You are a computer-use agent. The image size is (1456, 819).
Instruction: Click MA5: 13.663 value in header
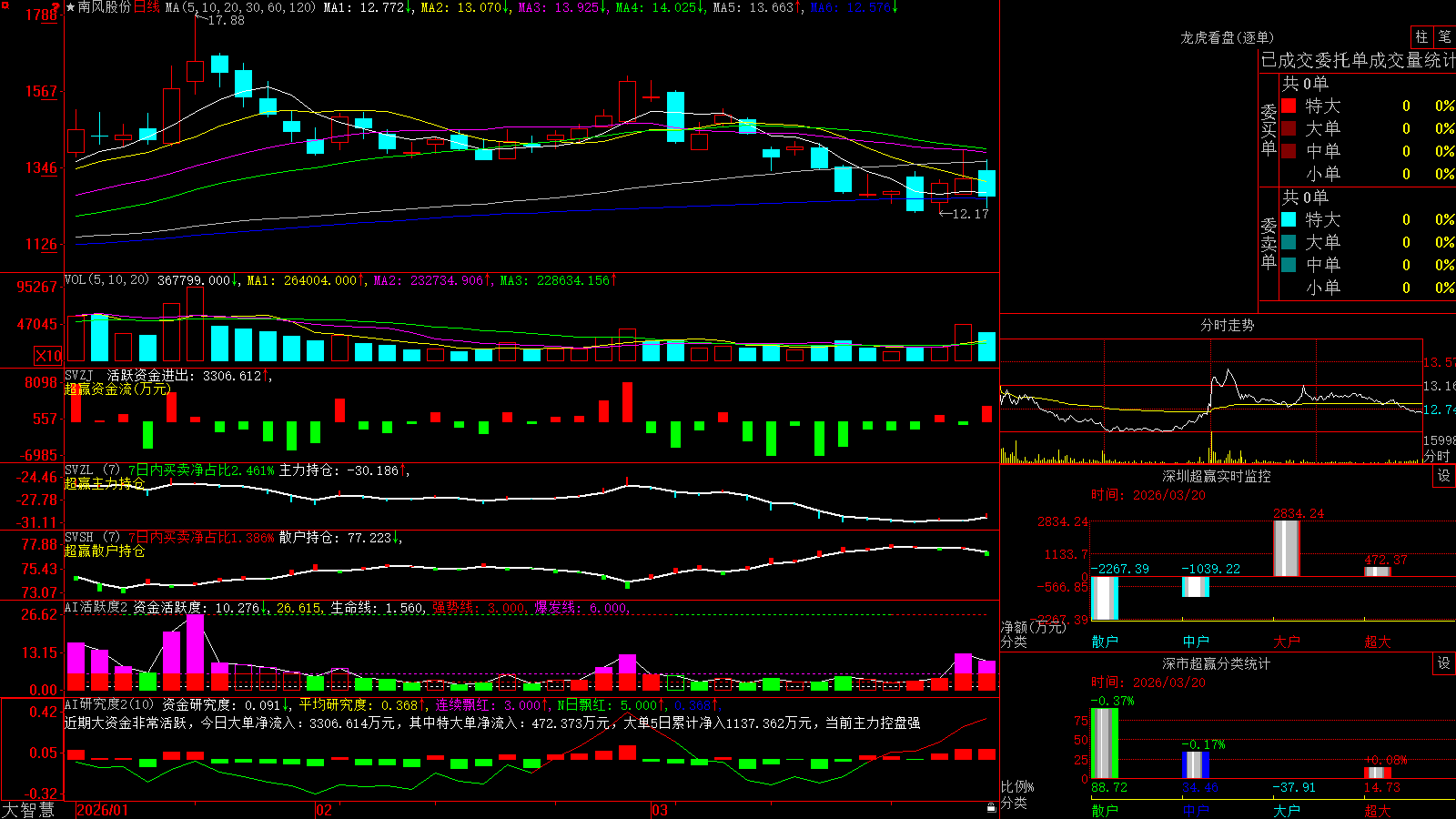[x=757, y=7]
